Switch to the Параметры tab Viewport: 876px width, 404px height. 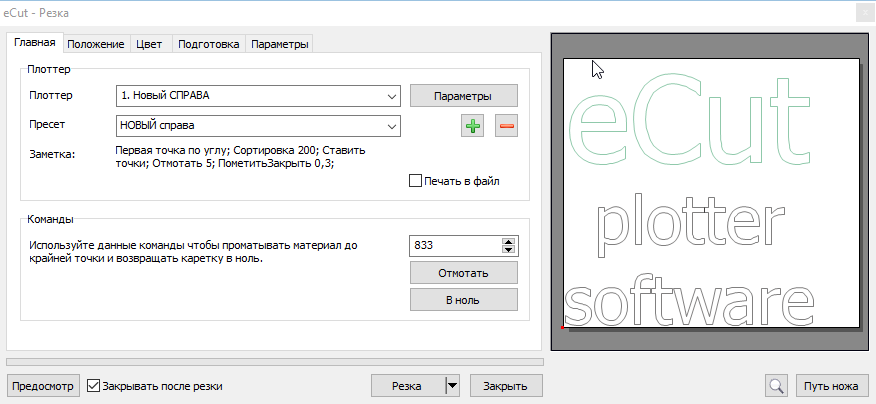(279, 44)
